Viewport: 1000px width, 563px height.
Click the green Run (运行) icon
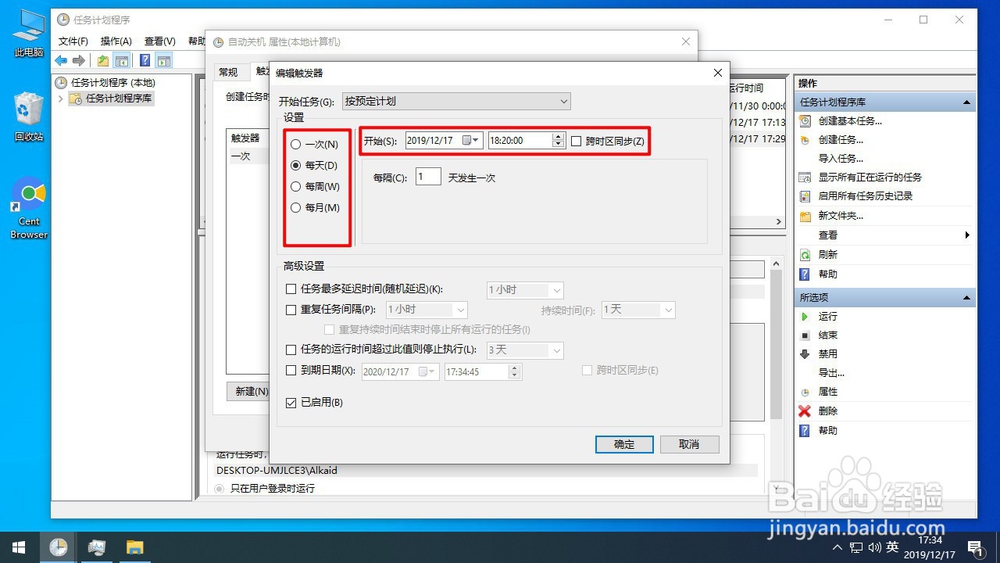tap(805, 317)
